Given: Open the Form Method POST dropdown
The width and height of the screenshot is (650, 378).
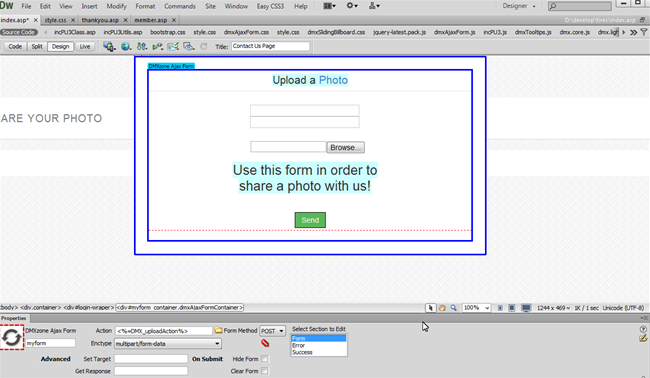Looking at the screenshot, I should pos(272,331).
